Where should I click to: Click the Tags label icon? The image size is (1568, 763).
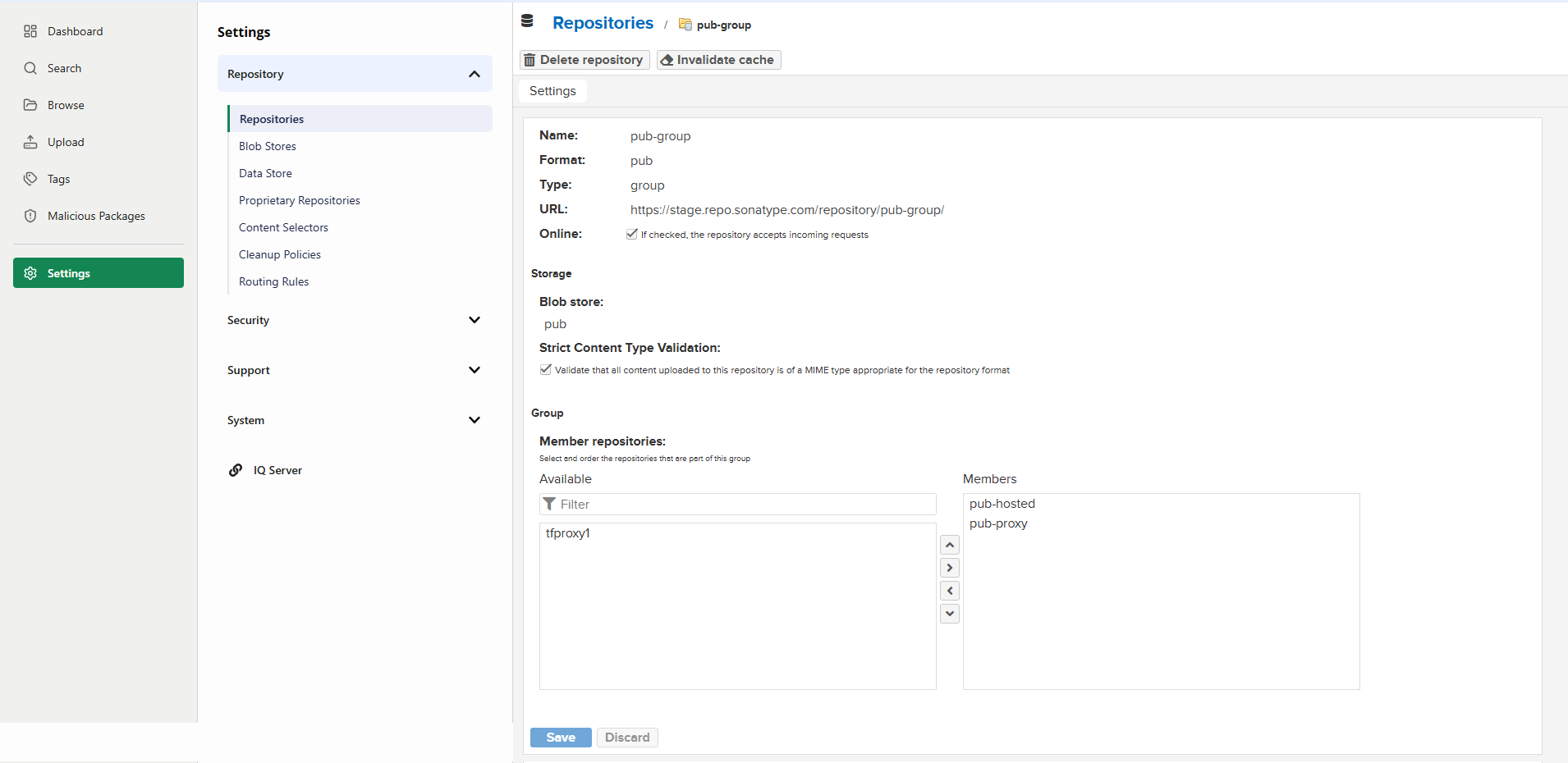point(30,179)
